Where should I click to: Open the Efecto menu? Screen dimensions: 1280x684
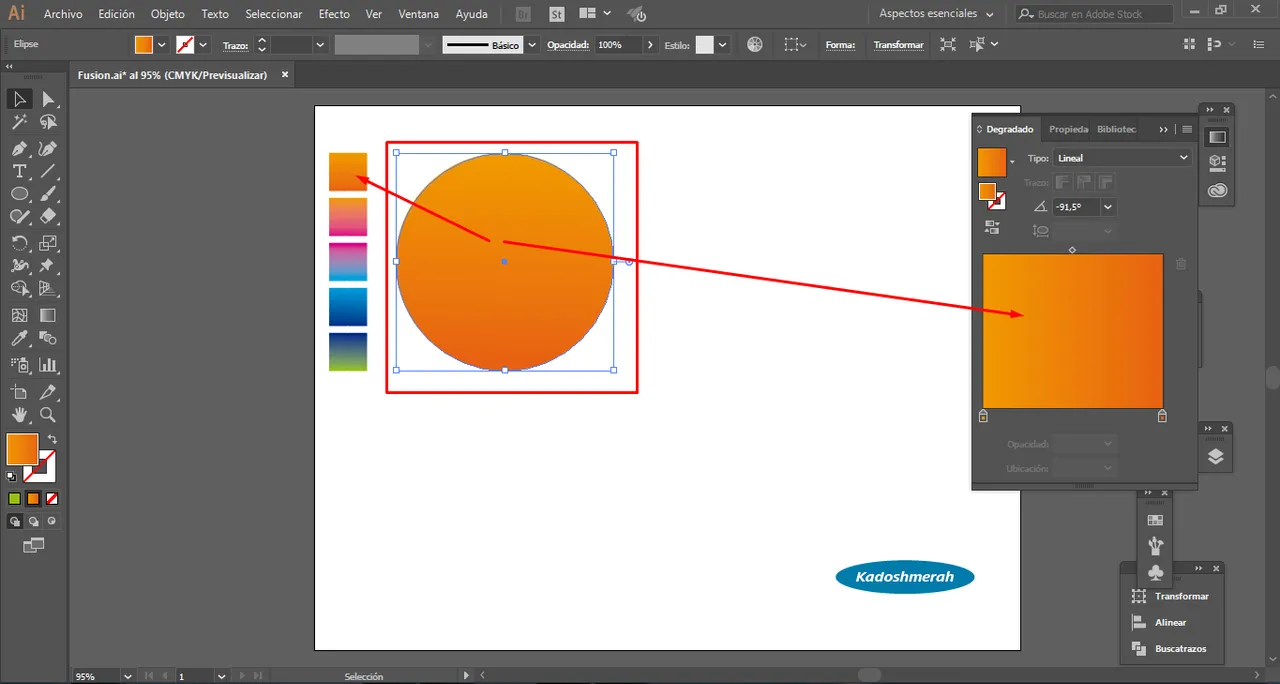click(x=334, y=14)
